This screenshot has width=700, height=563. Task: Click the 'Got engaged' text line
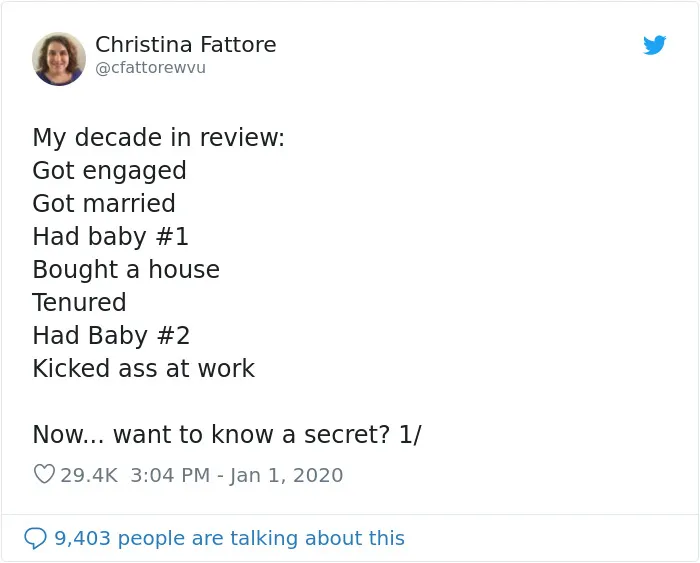pos(109,171)
